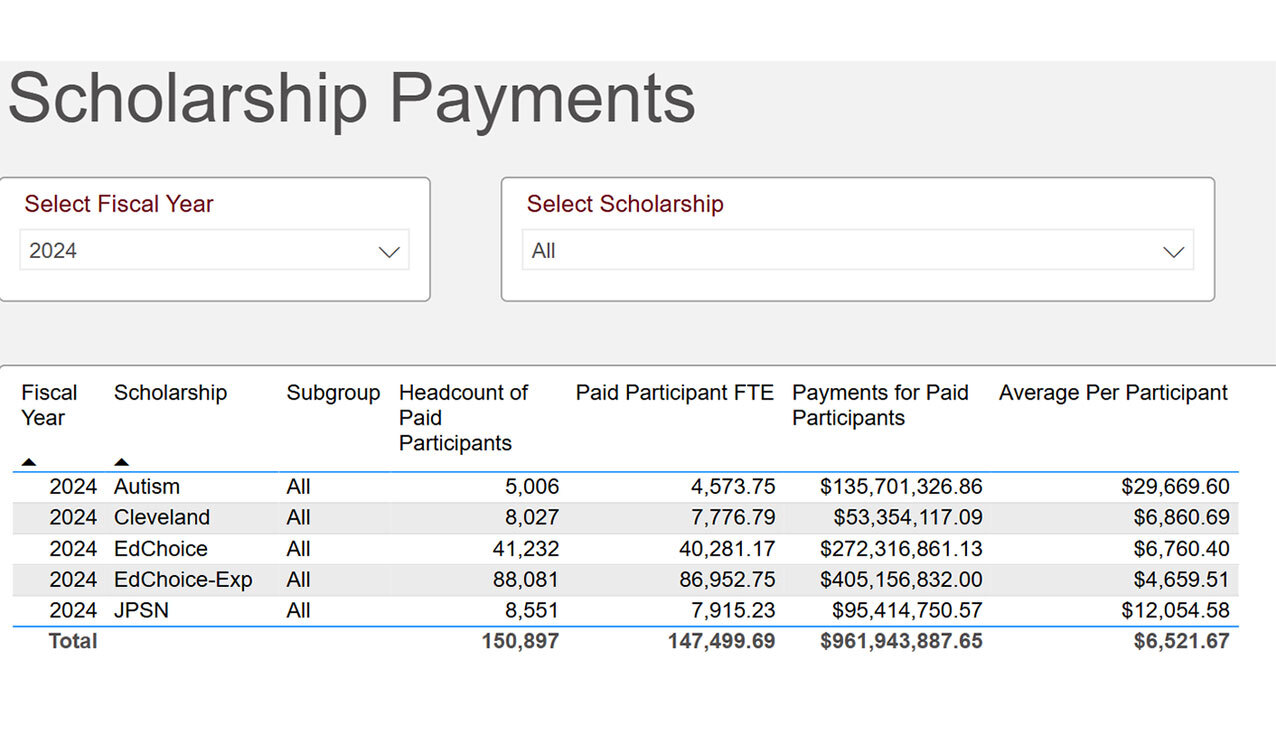The height and width of the screenshot is (740, 1276).
Task: Click the Fiscal Year dropdown chevron arrow
Action: (x=389, y=252)
